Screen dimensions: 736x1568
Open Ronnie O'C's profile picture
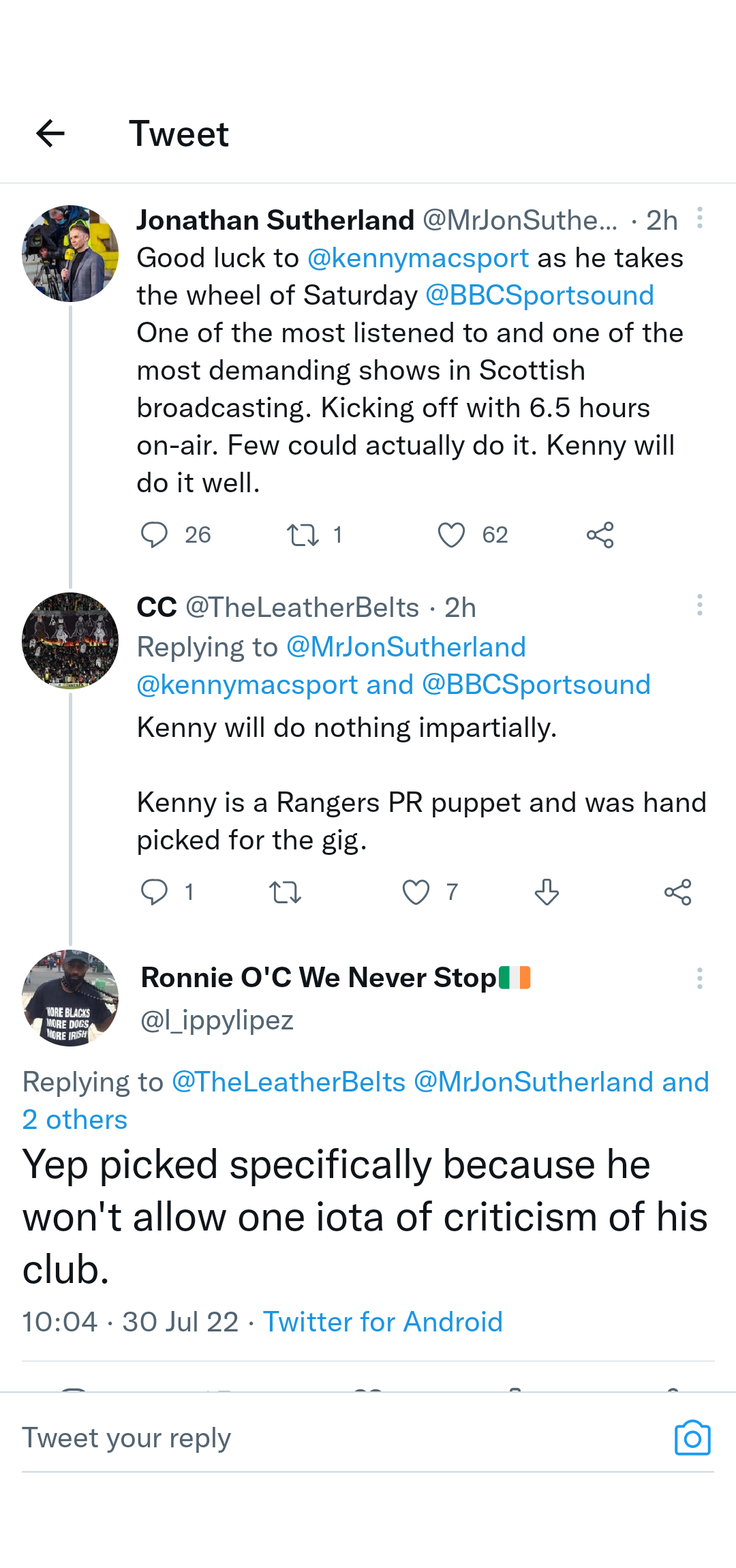tap(70, 998)
